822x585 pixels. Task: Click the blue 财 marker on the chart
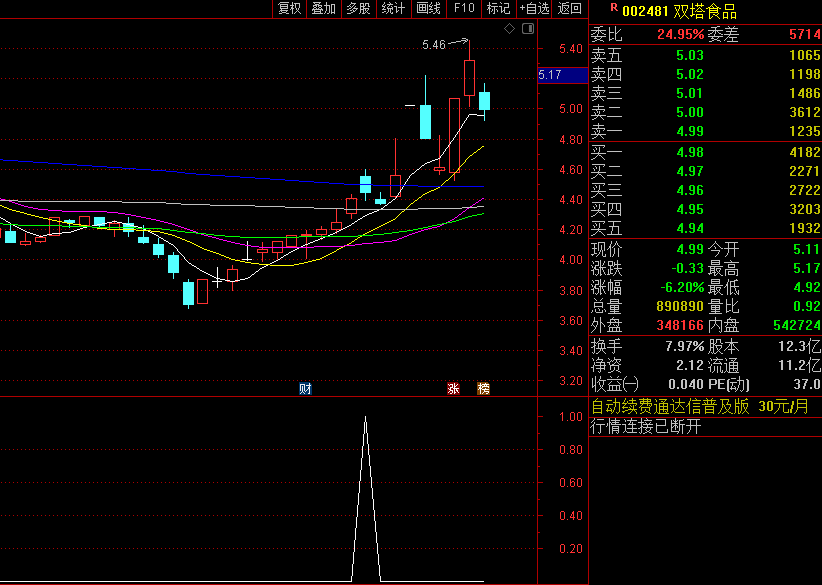(305, 388)
